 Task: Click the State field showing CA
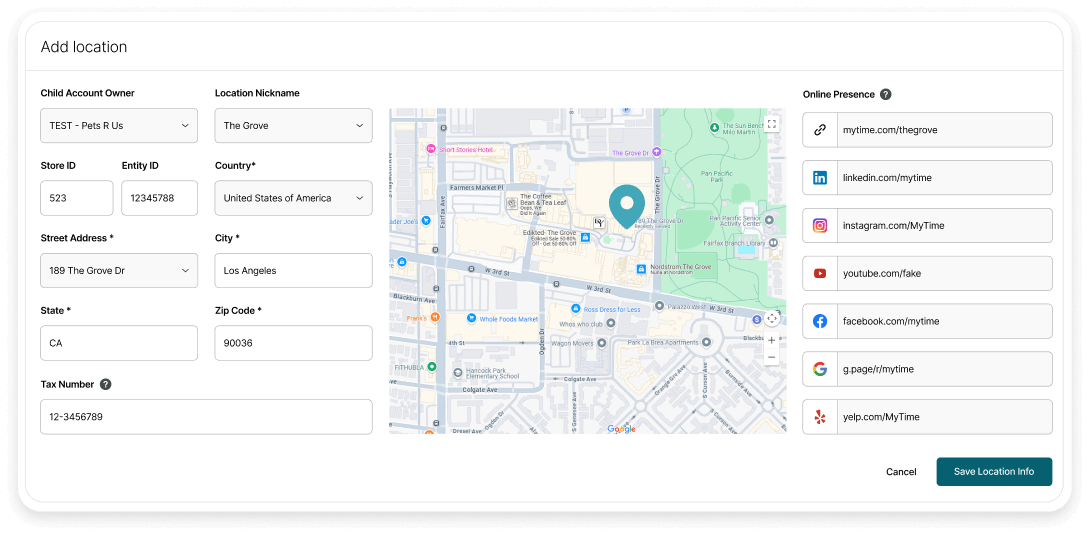[x=119, y=343]
